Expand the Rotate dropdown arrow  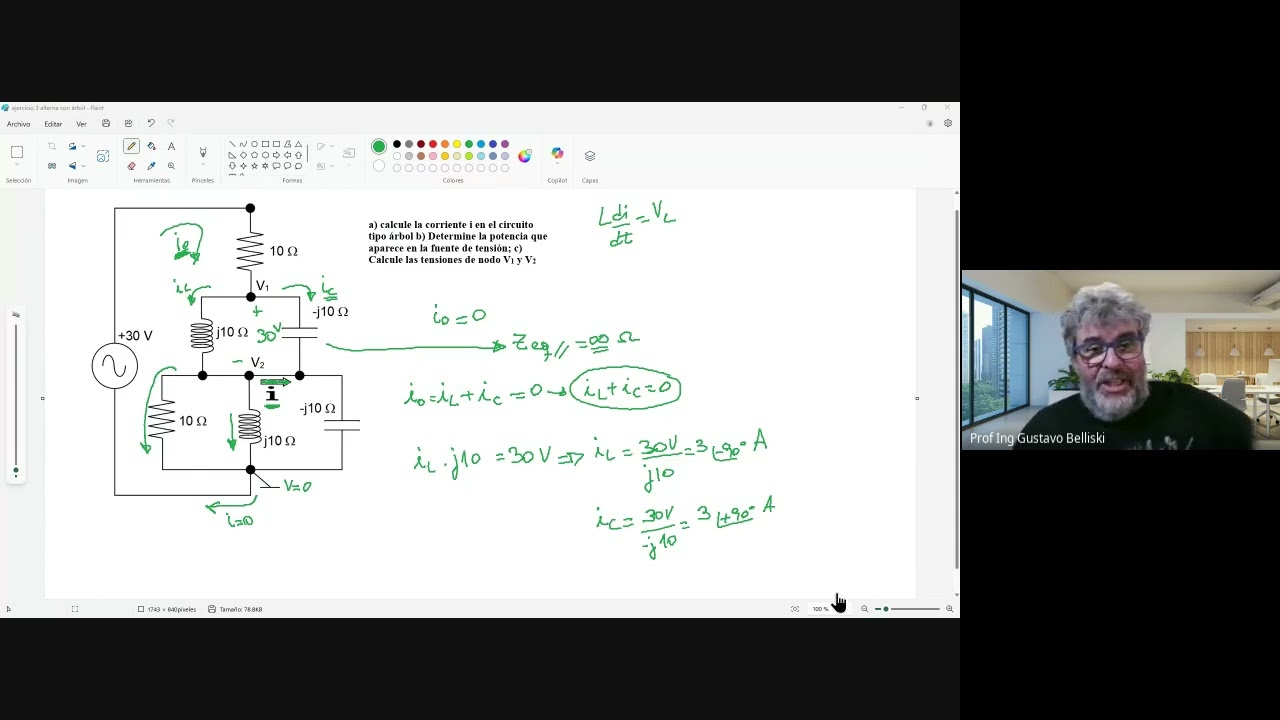83,147
